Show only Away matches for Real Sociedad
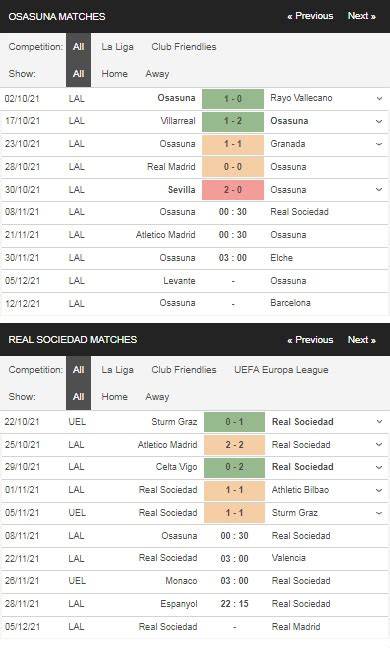 [x=157, y=397]
